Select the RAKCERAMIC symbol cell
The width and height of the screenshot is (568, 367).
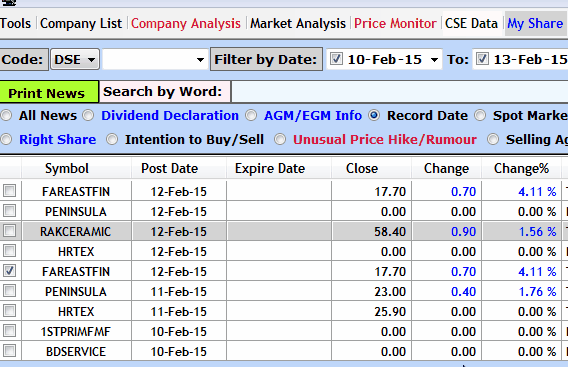click(x=76, y=232)
